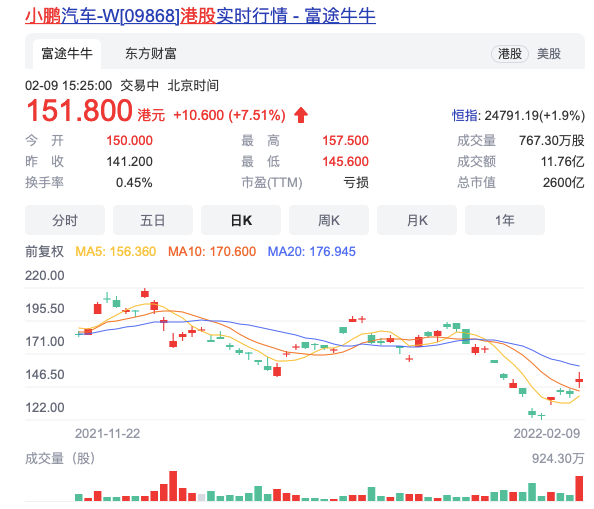Screen dimensions: 594x509
Task: Click the last red volume bar
Action: pos(579,489)
